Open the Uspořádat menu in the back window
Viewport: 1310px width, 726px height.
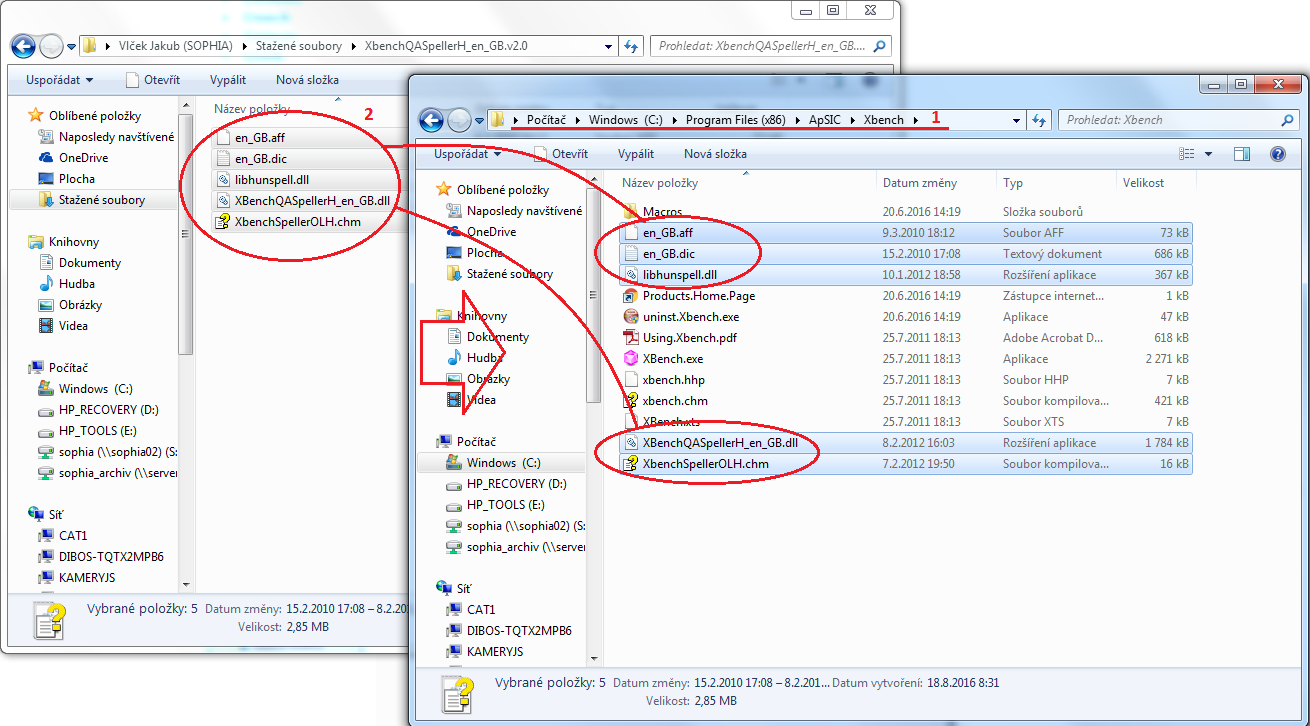60,80
